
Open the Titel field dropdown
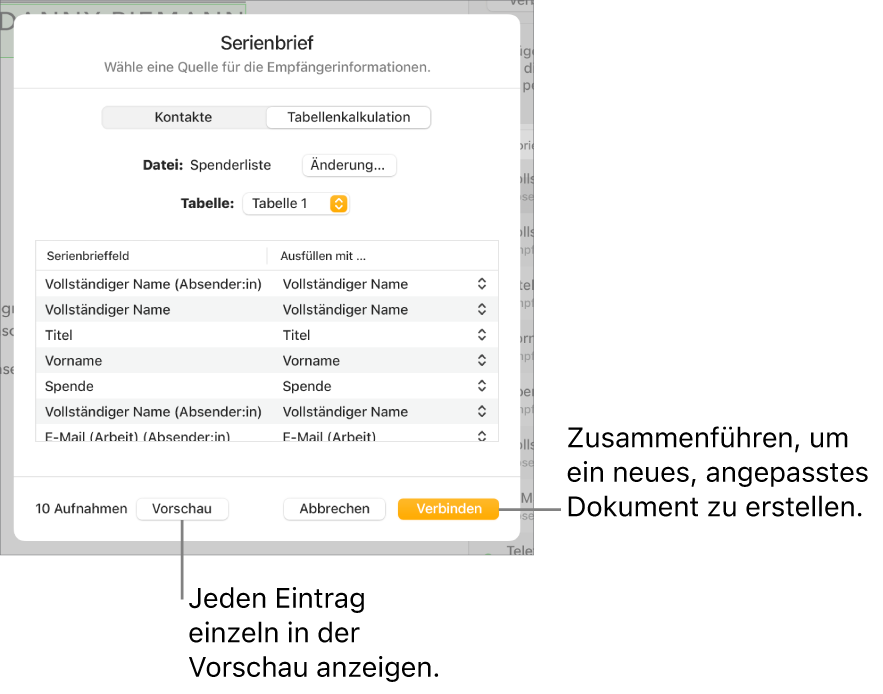481,335
